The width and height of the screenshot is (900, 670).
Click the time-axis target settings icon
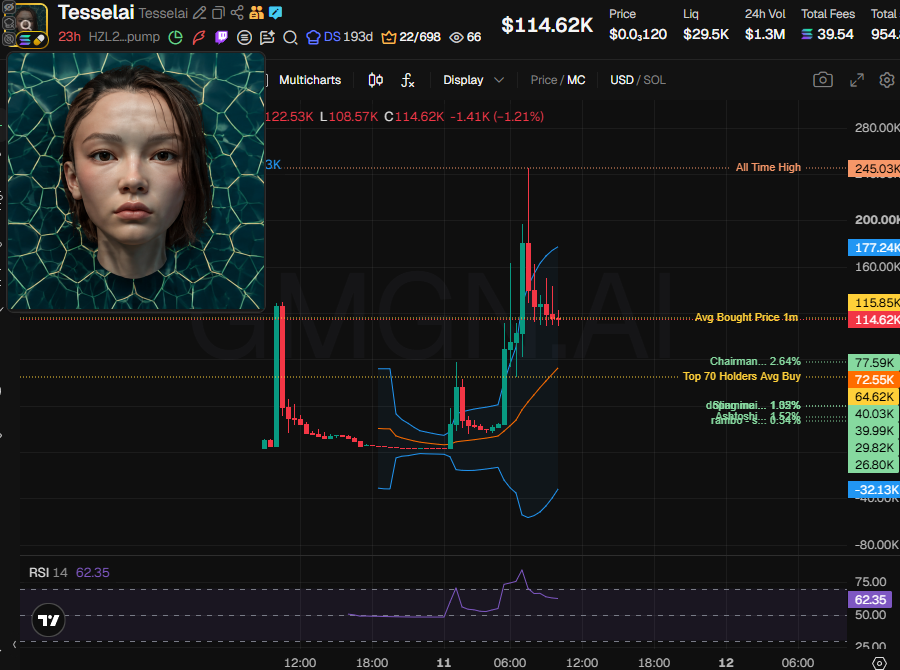[879, 663]
